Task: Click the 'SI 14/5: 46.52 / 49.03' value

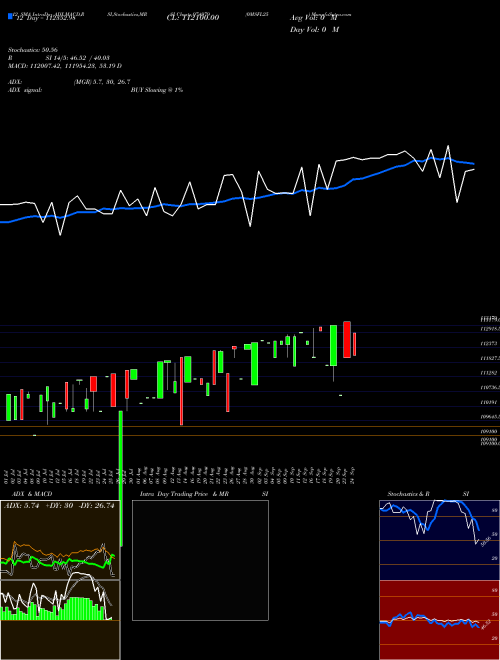Action: click(78, 58)
